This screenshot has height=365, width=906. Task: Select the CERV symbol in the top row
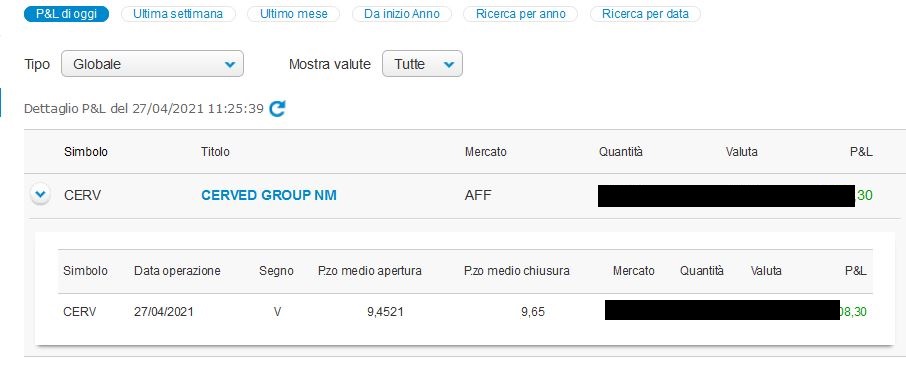pyautogui.click(x=83, y=196)
